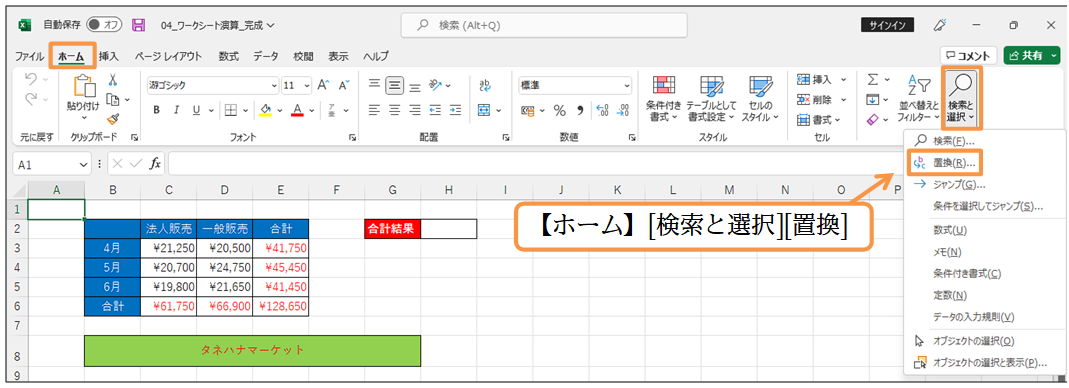Click the Decrease Indent icon
The width and height of the screenshot is (1069, 388).
[x=435, y=110]
